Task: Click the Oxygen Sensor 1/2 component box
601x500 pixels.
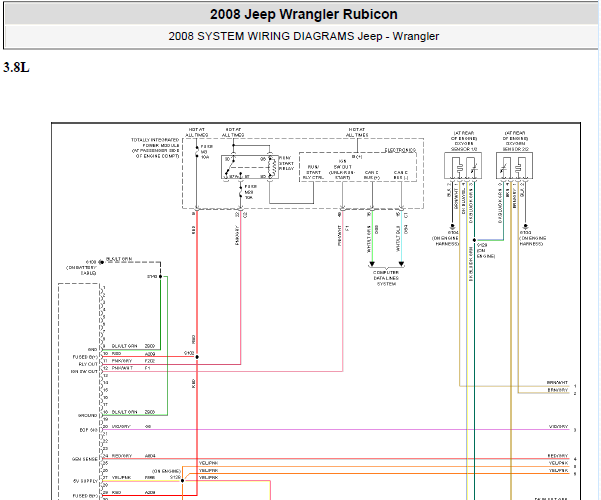Action: (463, 166)
